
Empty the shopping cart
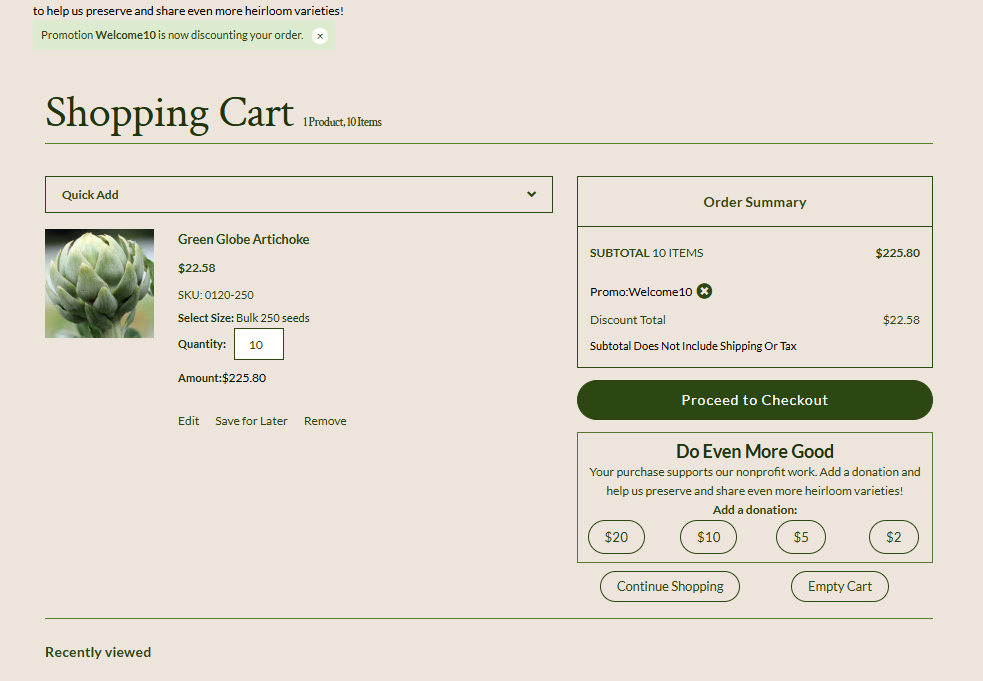pos(839,586)
